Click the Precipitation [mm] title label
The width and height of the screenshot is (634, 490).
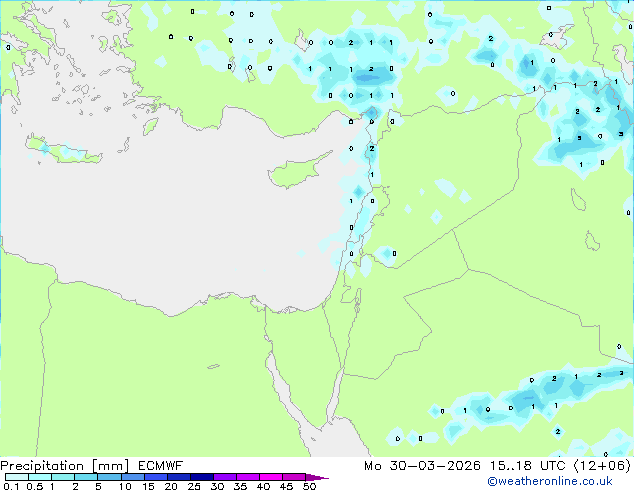coord(65,466)
